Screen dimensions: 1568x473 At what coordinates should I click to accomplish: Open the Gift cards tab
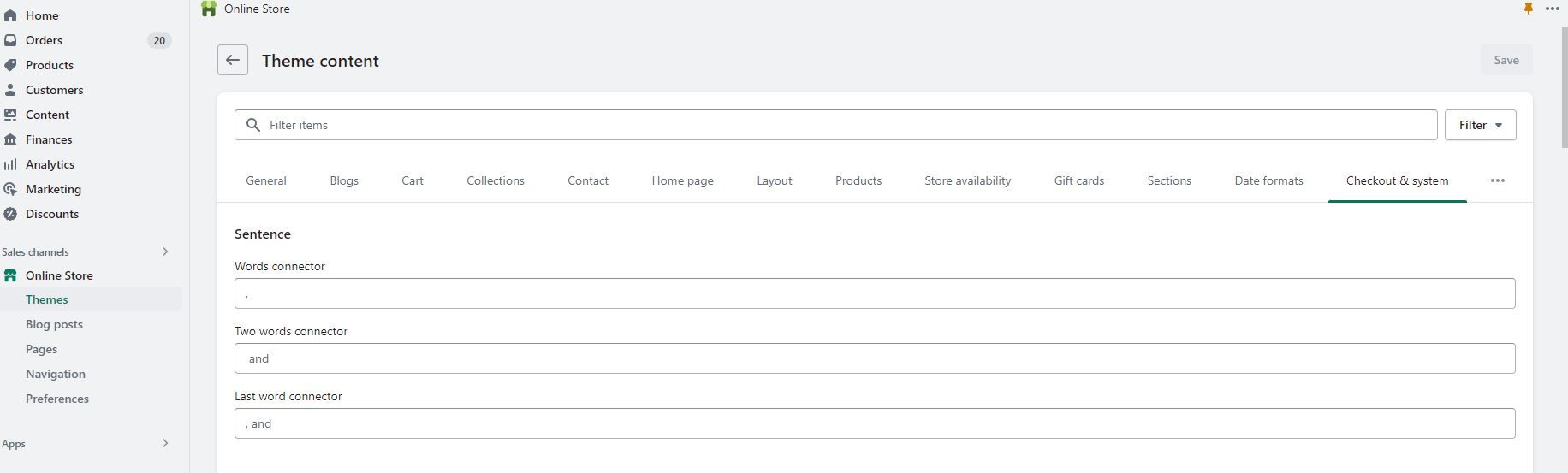(1078, 180)
